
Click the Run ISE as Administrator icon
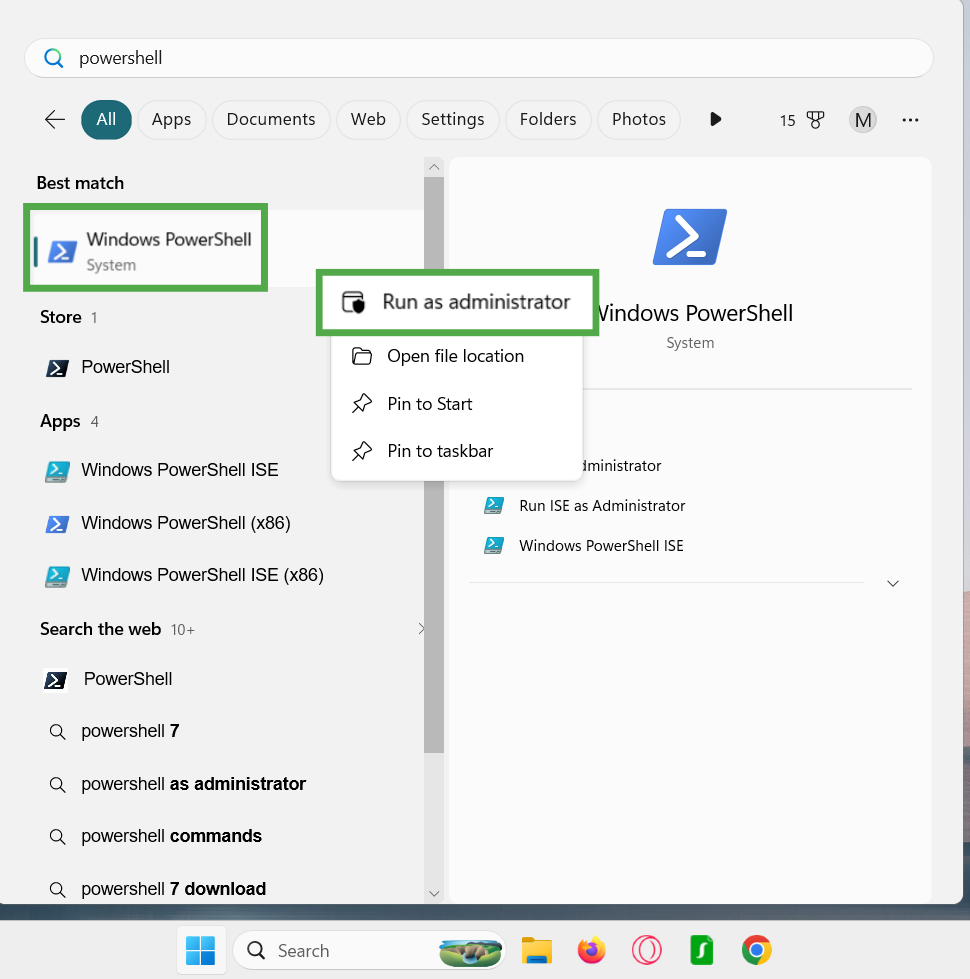[x=494, y=505]
